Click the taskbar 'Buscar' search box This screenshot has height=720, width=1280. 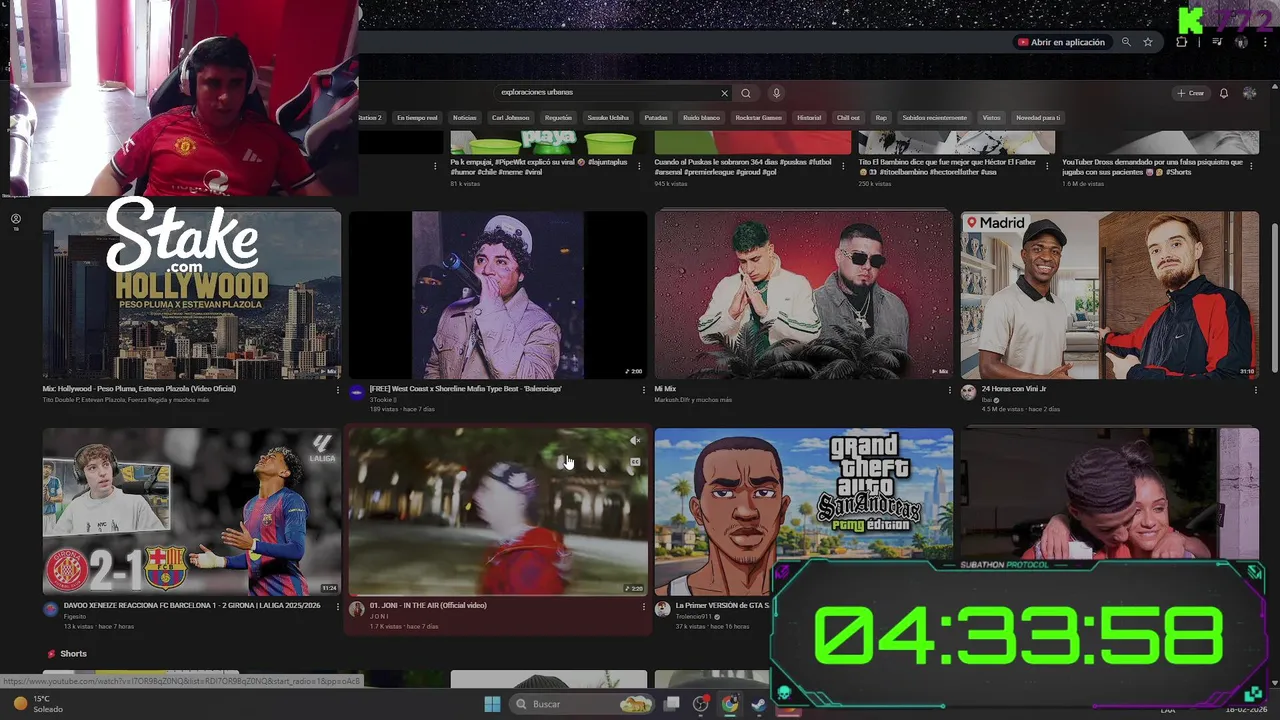(x=582, y=704)
